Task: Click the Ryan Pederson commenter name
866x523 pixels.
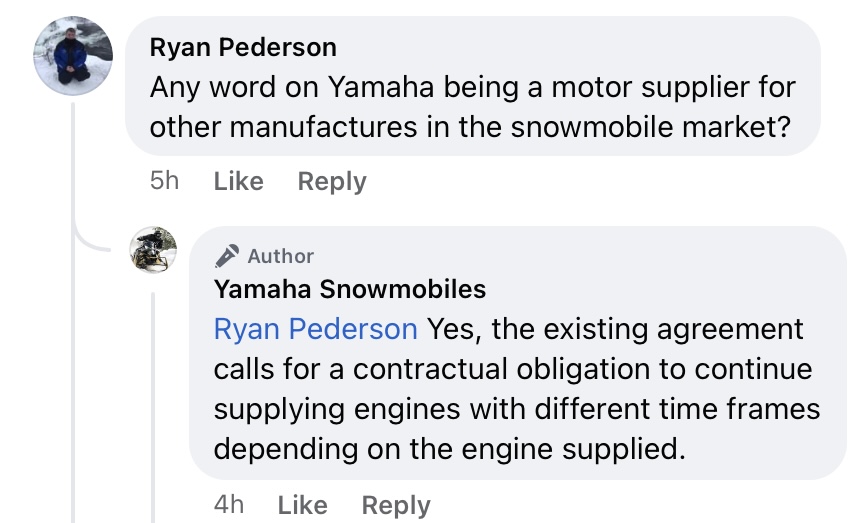Action: (x=243, y=47)
